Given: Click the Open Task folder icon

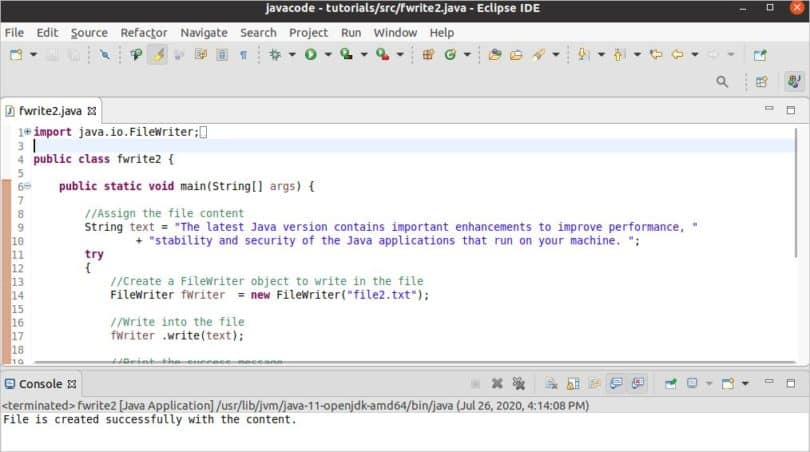Looking at the screenshot, I should 516,54.
